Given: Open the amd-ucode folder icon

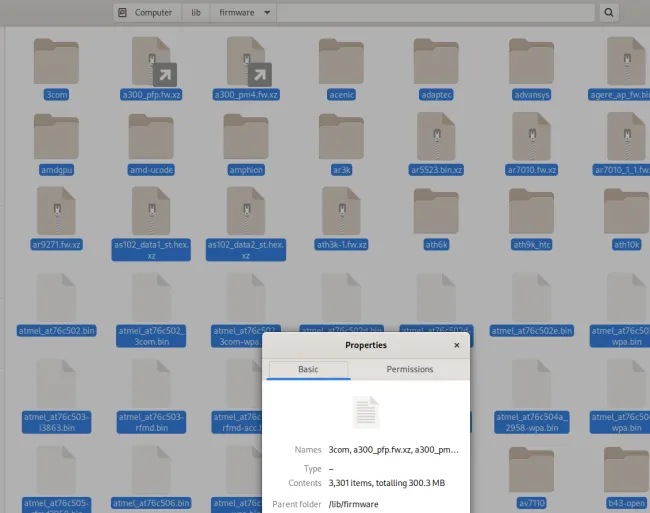Looking at the screenshot, I should pos(151,137).
